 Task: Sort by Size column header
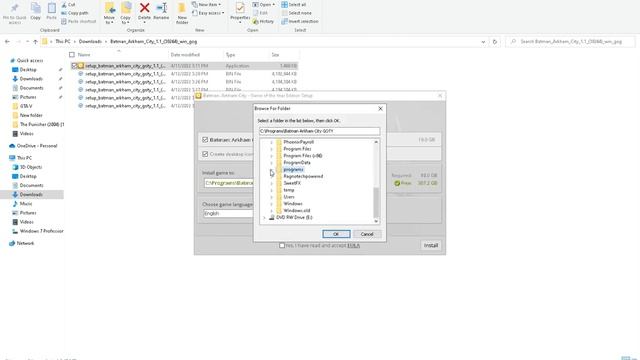pyautogui.click(x=276, y=55)
